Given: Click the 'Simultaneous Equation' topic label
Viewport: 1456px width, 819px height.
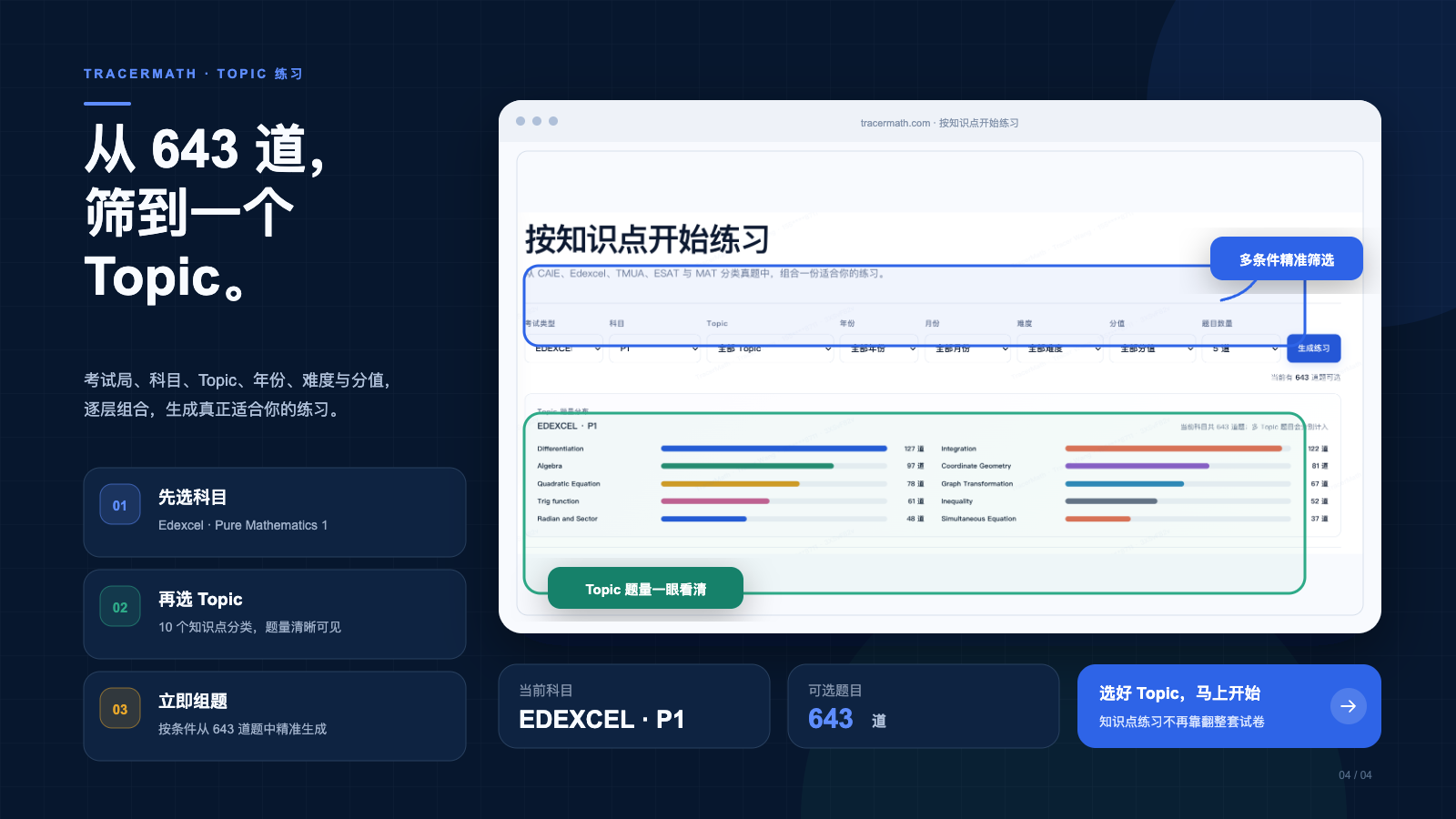Looking at the screenshot, I should click(978, 519).
